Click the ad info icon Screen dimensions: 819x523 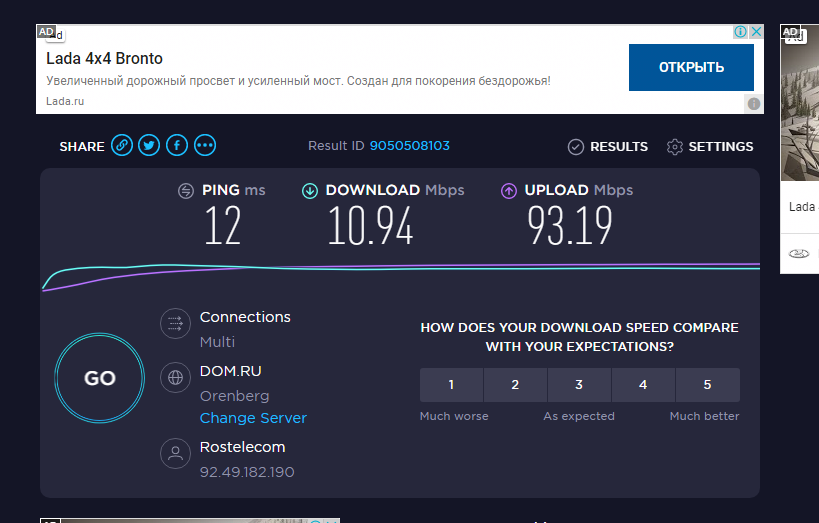(741, 32)
